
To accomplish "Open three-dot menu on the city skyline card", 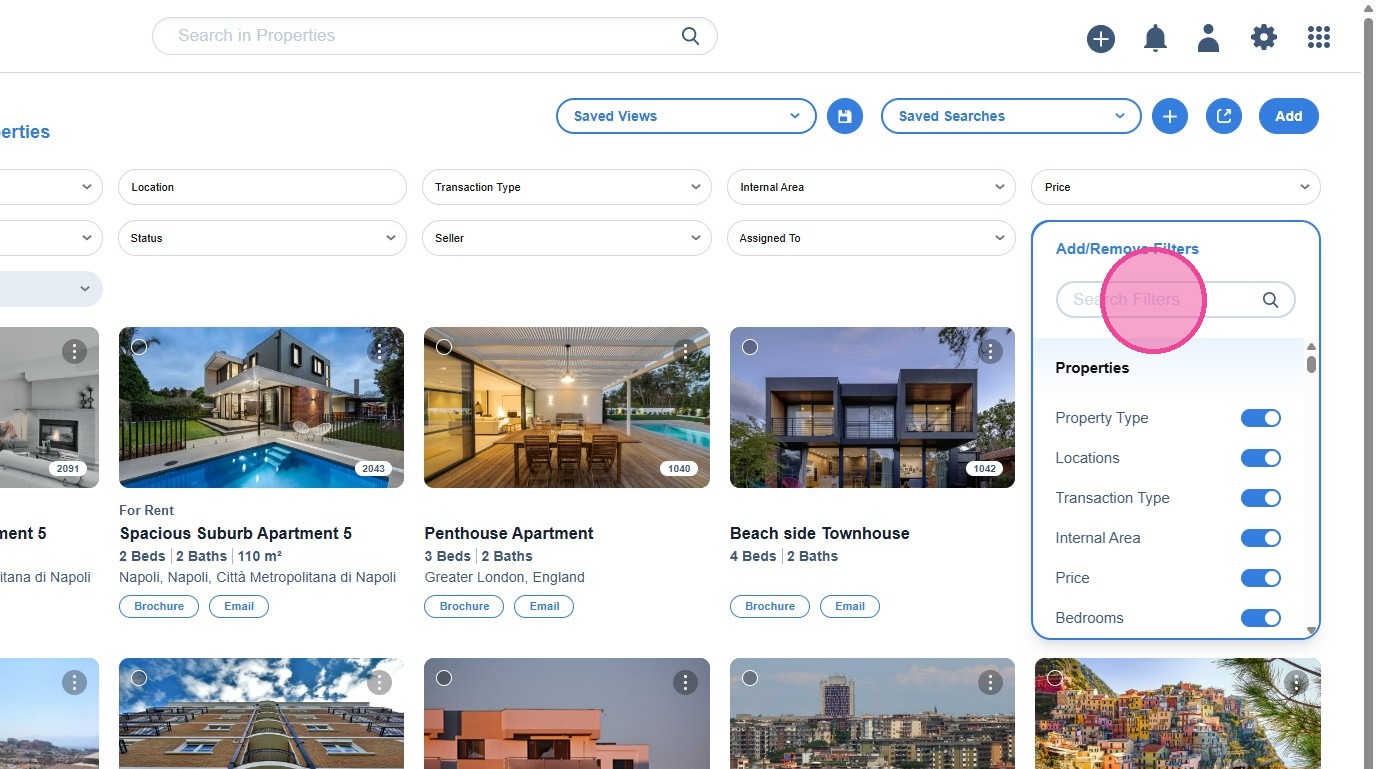I will [990, 682].
